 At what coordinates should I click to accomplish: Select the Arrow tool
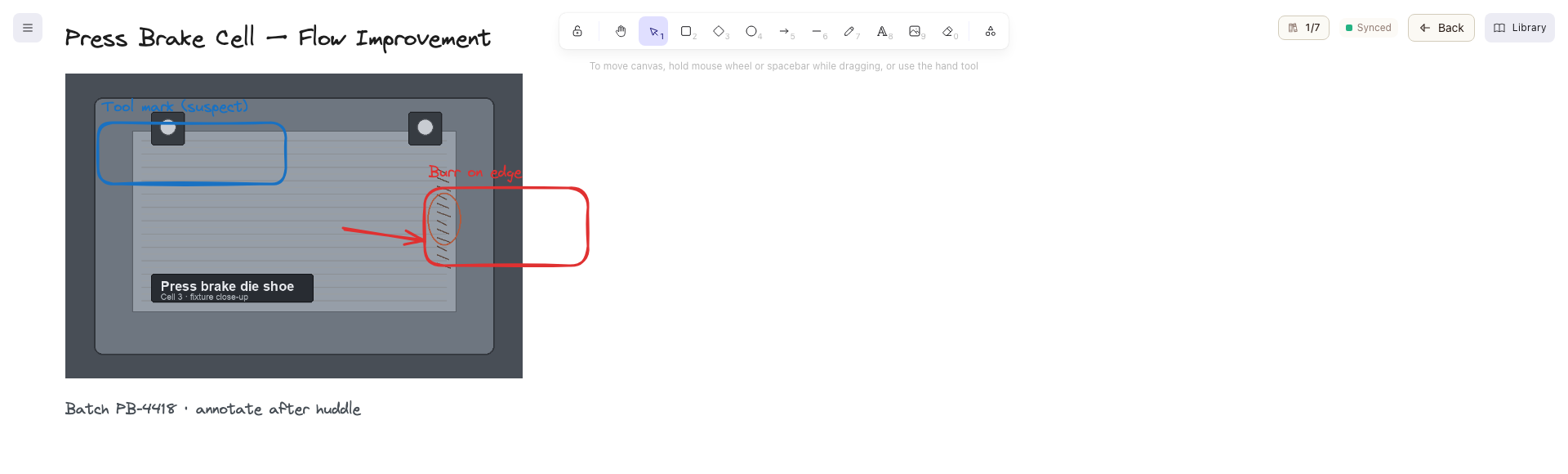tap(784, 31)
